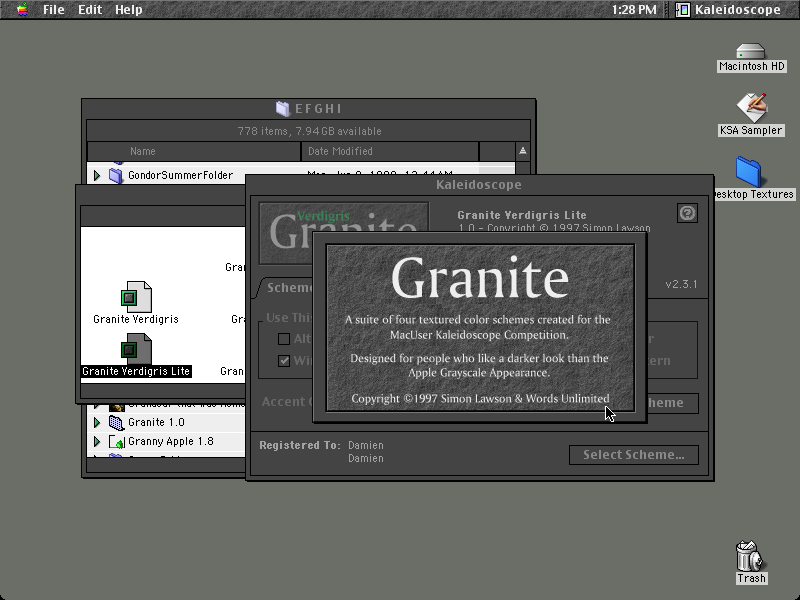Click the Granite Verdigris Lite scheme title
The width and height of the screenshot is (800, 600).
[x=521, y=215]
